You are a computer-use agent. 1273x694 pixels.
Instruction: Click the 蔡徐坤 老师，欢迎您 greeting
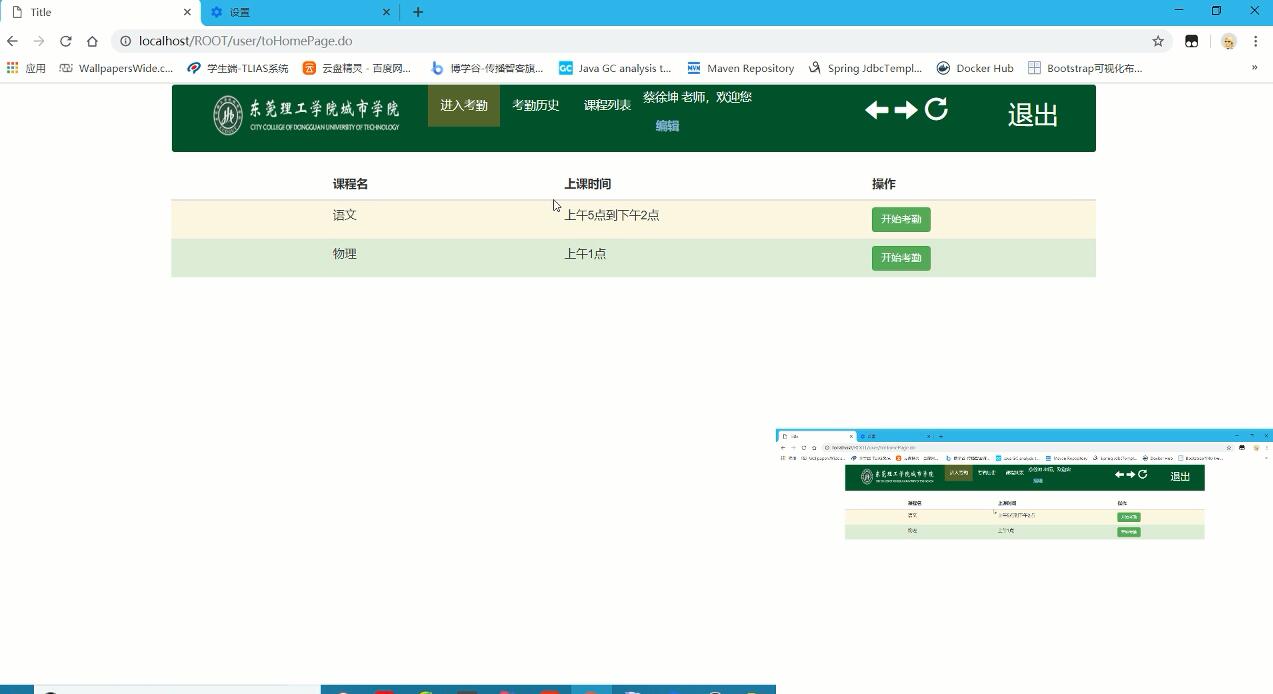(697, 97)
